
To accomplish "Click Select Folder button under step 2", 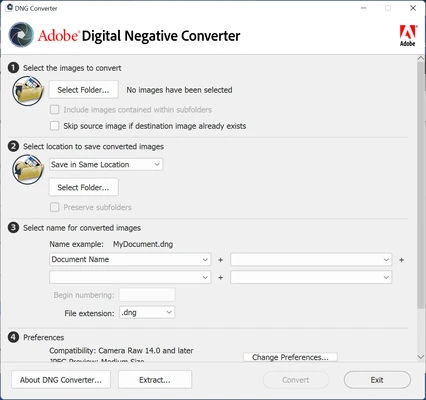I will tap(83, 187).
